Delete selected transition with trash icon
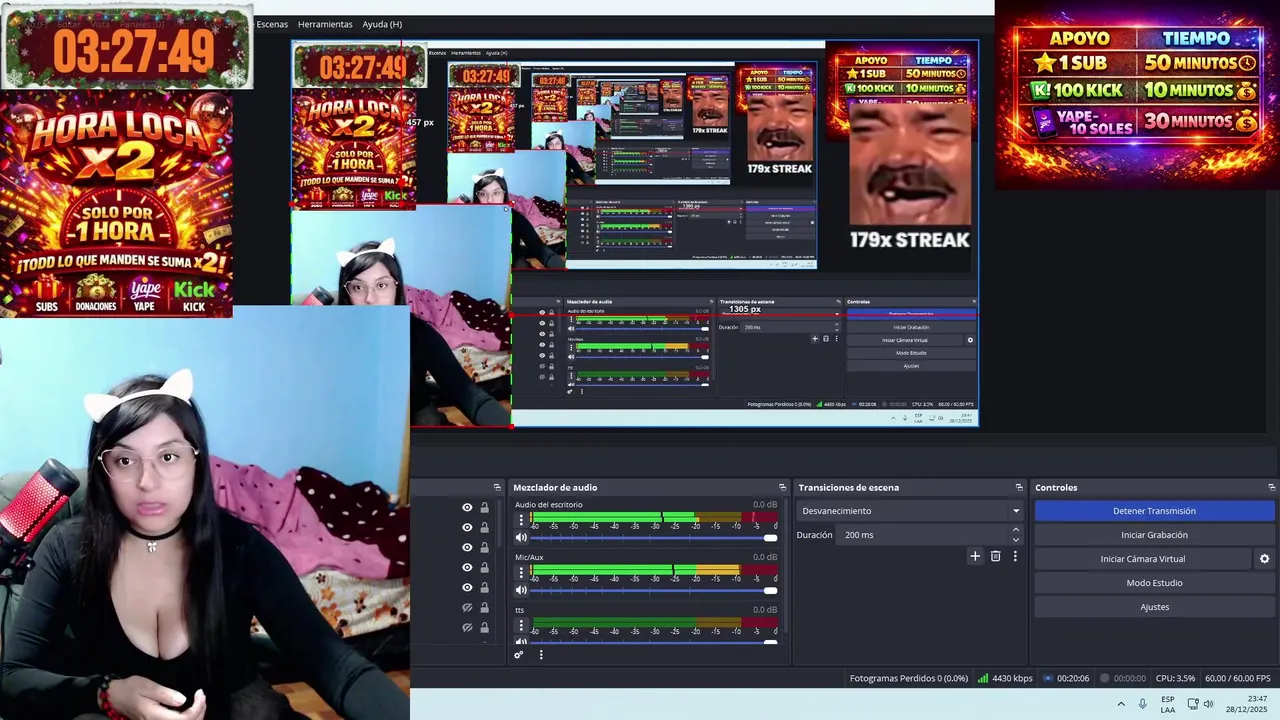The image size is (1280, 720). point(995,556)
